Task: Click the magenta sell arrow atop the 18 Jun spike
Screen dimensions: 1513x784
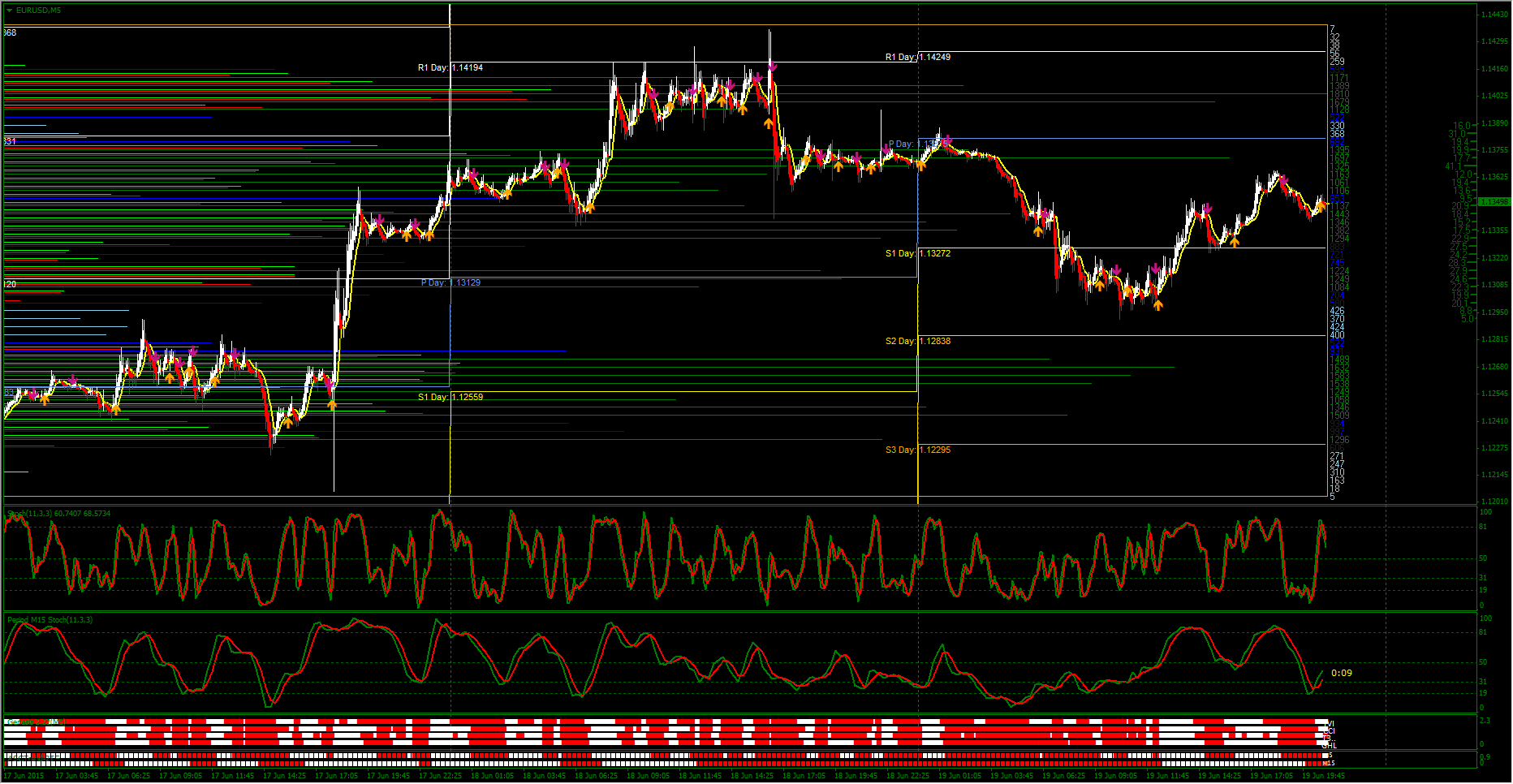Action: click(x=772, y=66)
